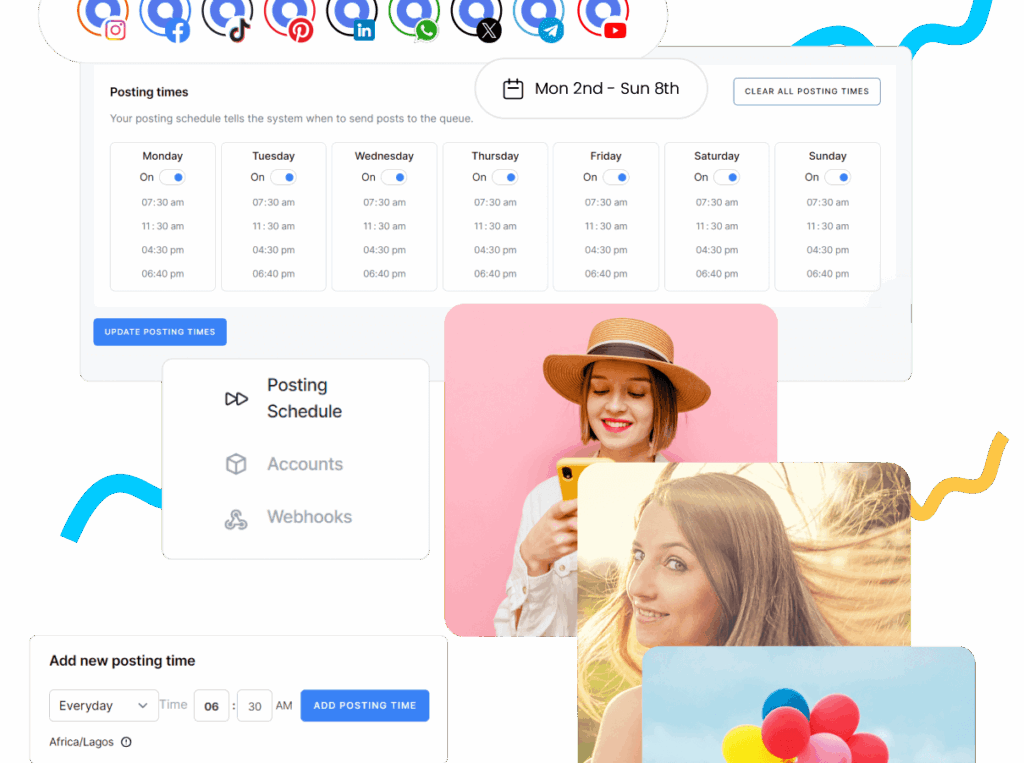Open the Posting Schedule menu item
Image resolution: width=1024 pixels, height=763 pixels.
point(296,398)
